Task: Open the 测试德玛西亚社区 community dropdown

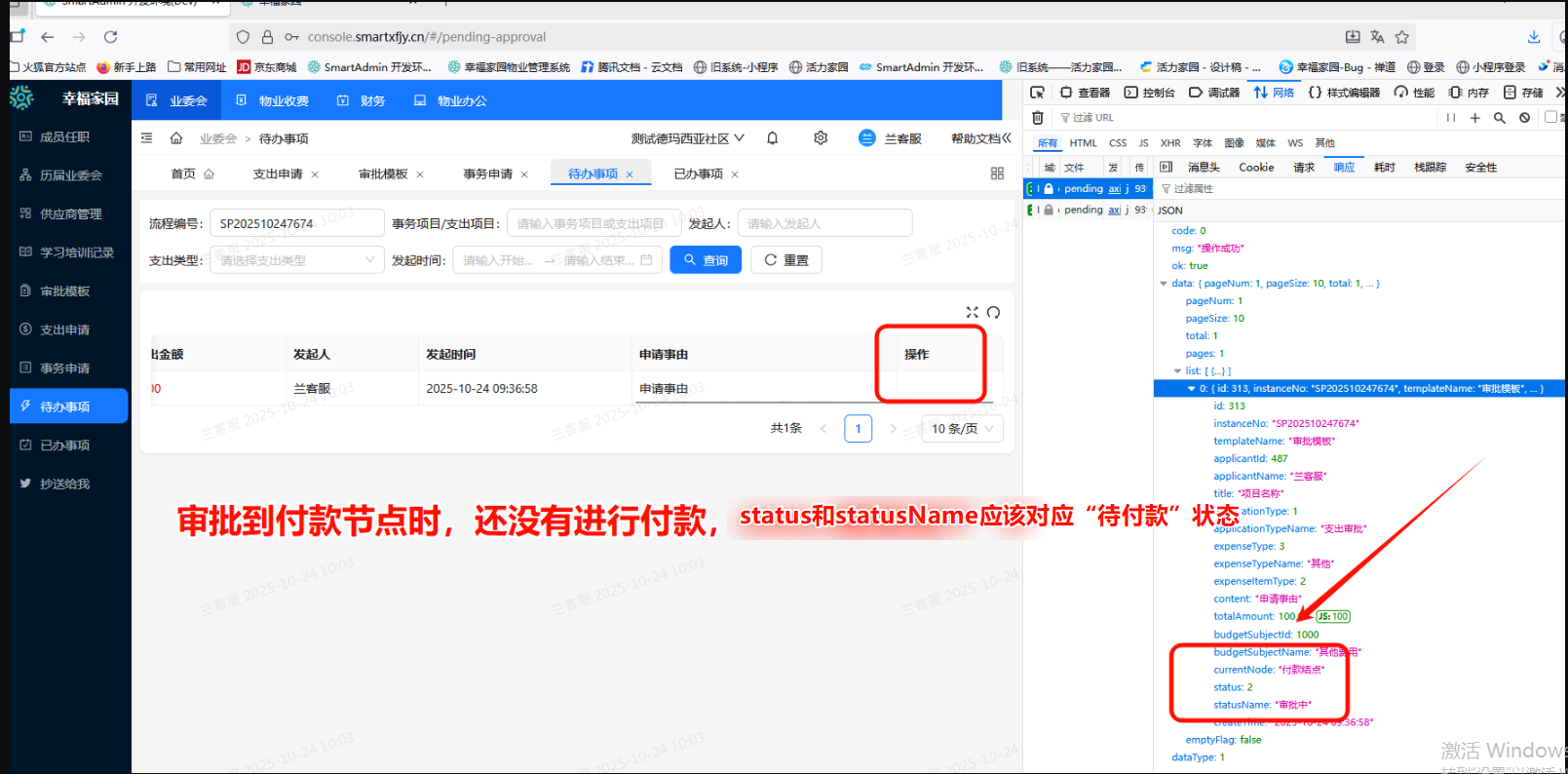Action: (x=688, y=138)
